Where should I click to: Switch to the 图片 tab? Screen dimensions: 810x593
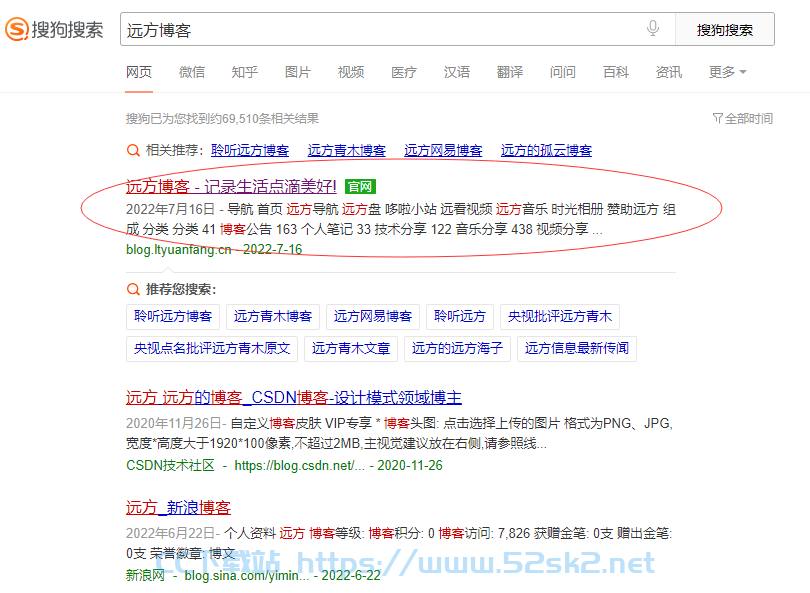pos(298,72)
